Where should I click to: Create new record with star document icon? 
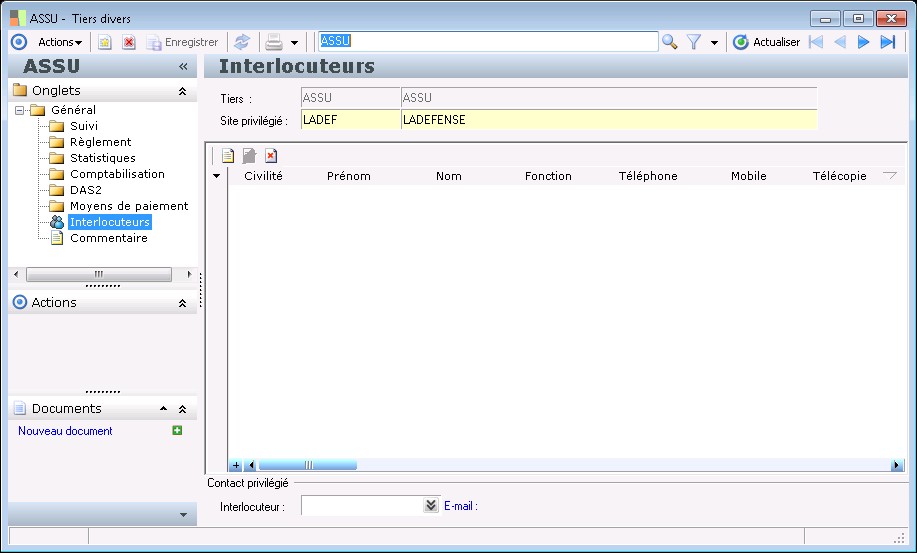click(105, 42)
